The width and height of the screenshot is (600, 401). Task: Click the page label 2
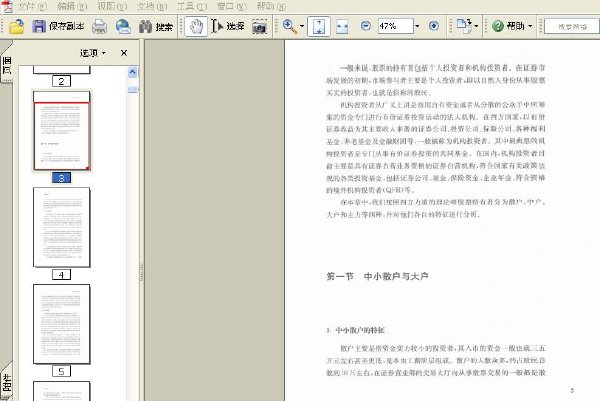click(x=61, y=81)
